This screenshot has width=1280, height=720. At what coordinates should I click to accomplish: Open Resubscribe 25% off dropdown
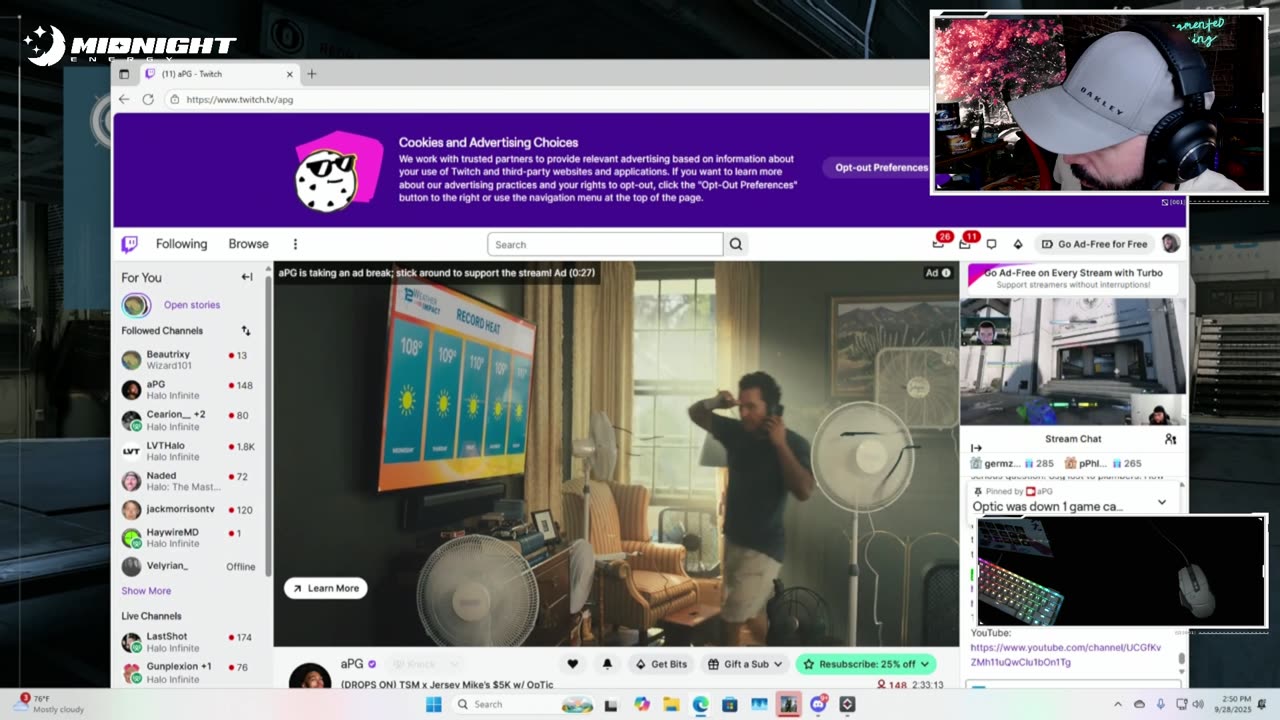coord(866,664)
